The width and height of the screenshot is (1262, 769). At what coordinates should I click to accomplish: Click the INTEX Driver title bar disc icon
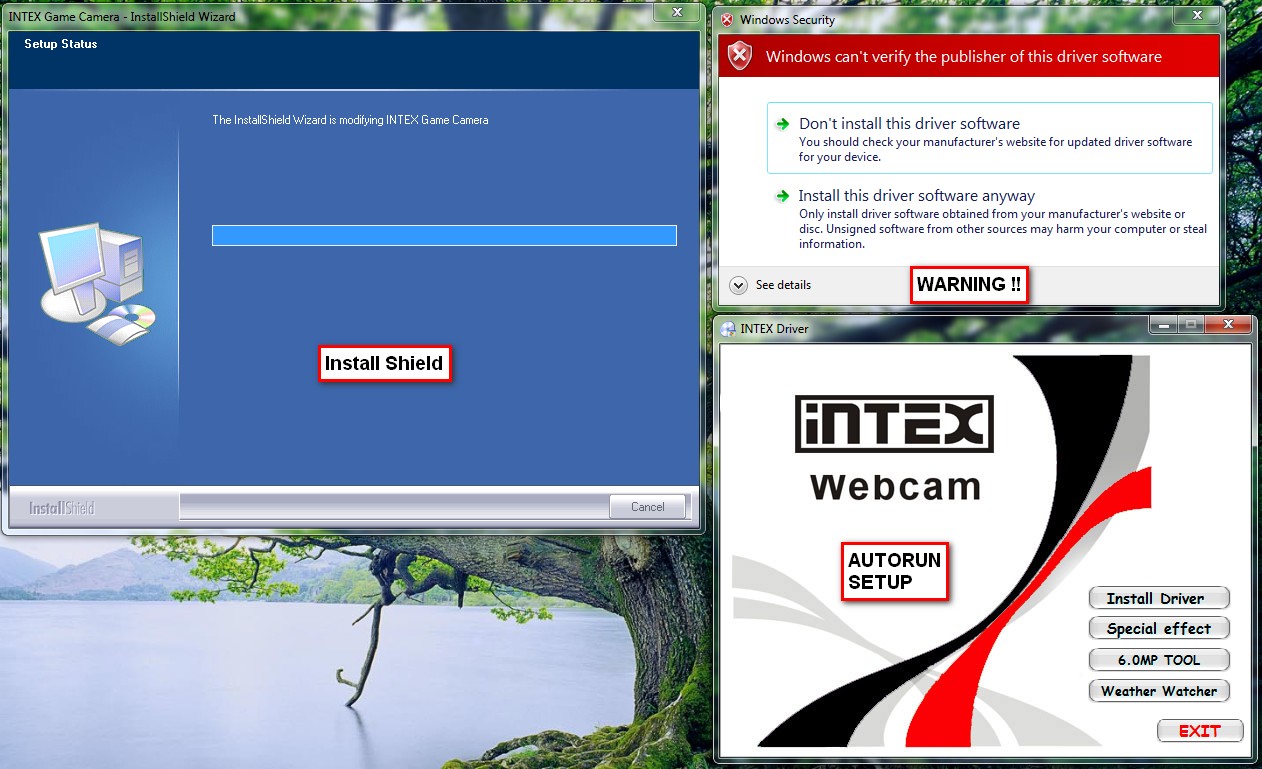point(728,328)
